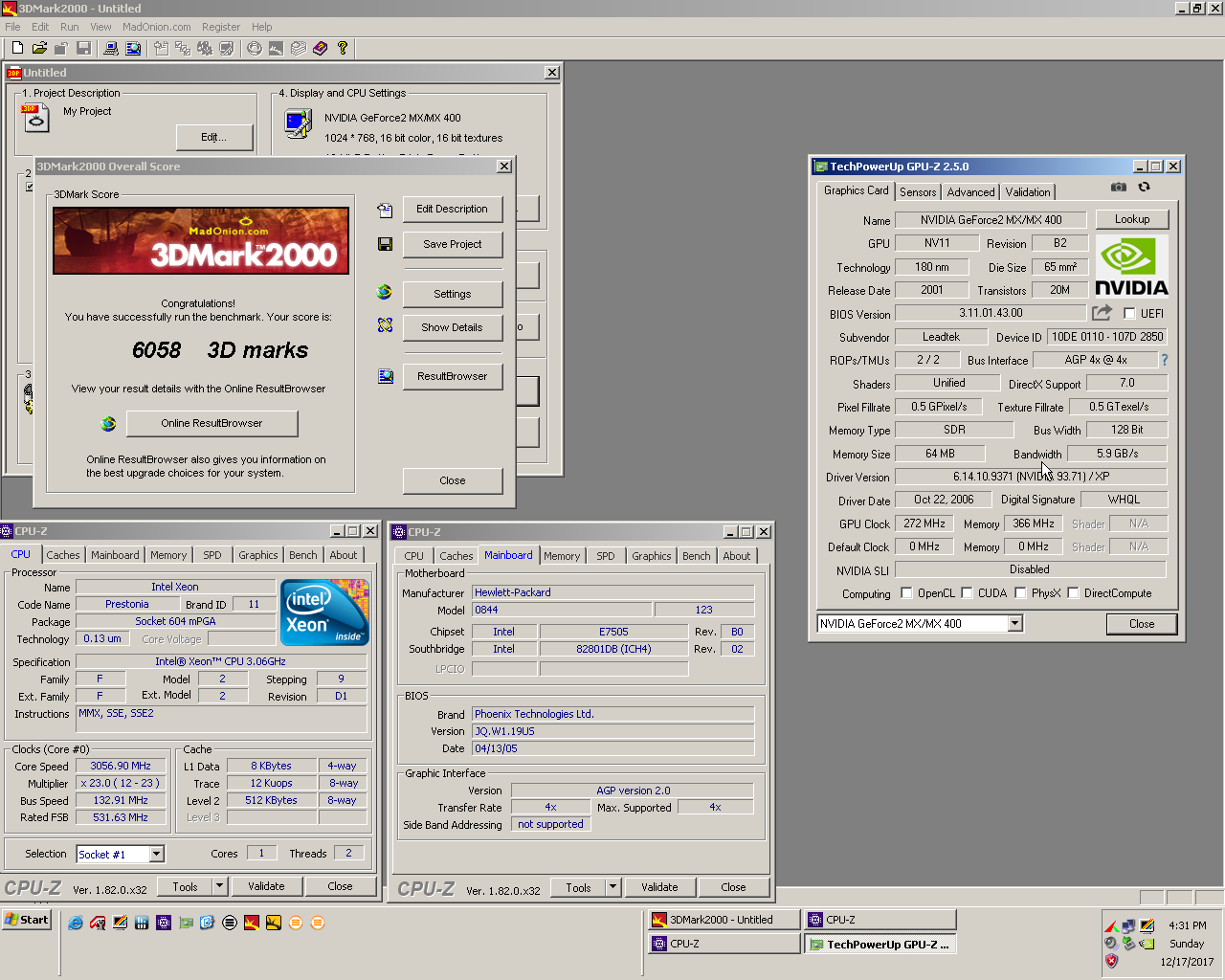
Task: Toggle the CUDA checkbox
Action: (967, 593)
